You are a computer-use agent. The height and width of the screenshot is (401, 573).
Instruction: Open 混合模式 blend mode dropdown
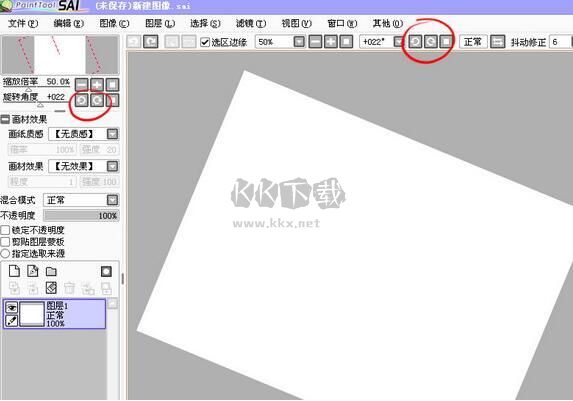tap(113, 200)
